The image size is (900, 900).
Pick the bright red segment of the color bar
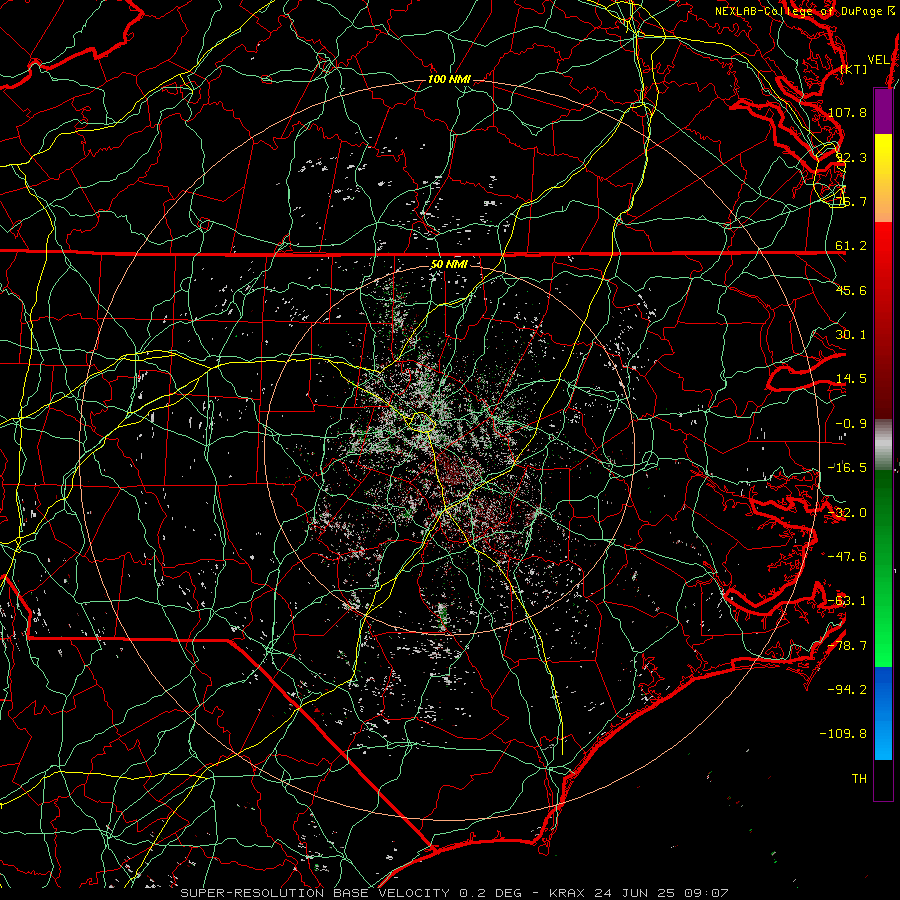[883, 244]
